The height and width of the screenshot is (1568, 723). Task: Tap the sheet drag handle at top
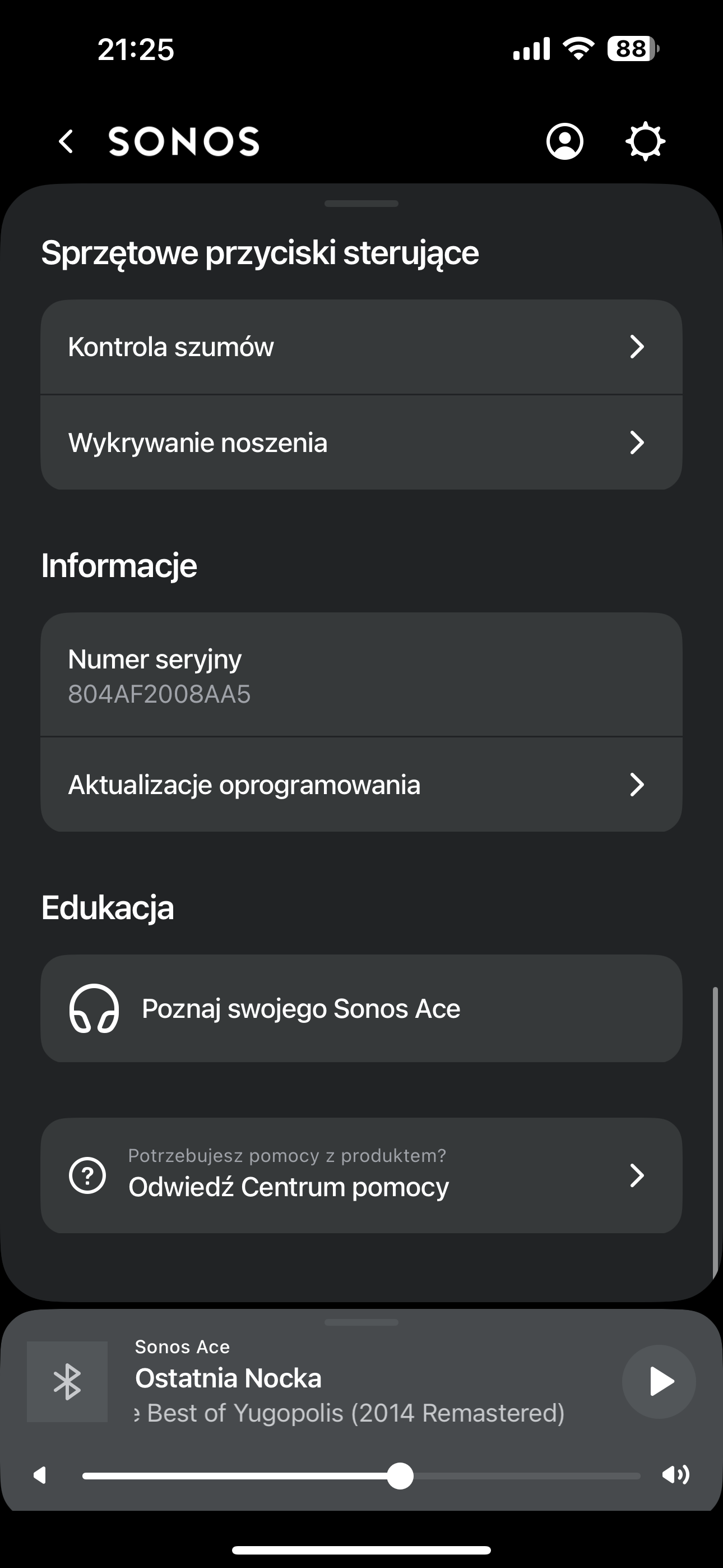(361, 204)
